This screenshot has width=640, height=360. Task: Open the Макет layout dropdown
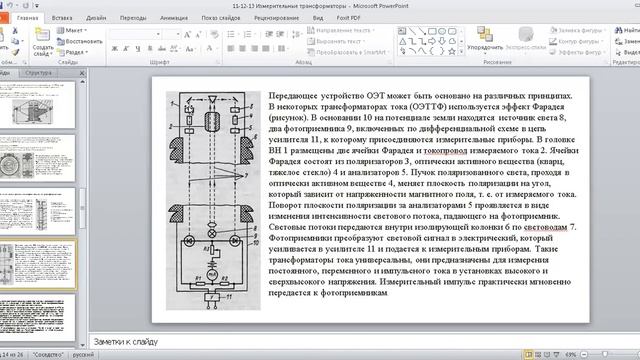[x=72, y=30]
